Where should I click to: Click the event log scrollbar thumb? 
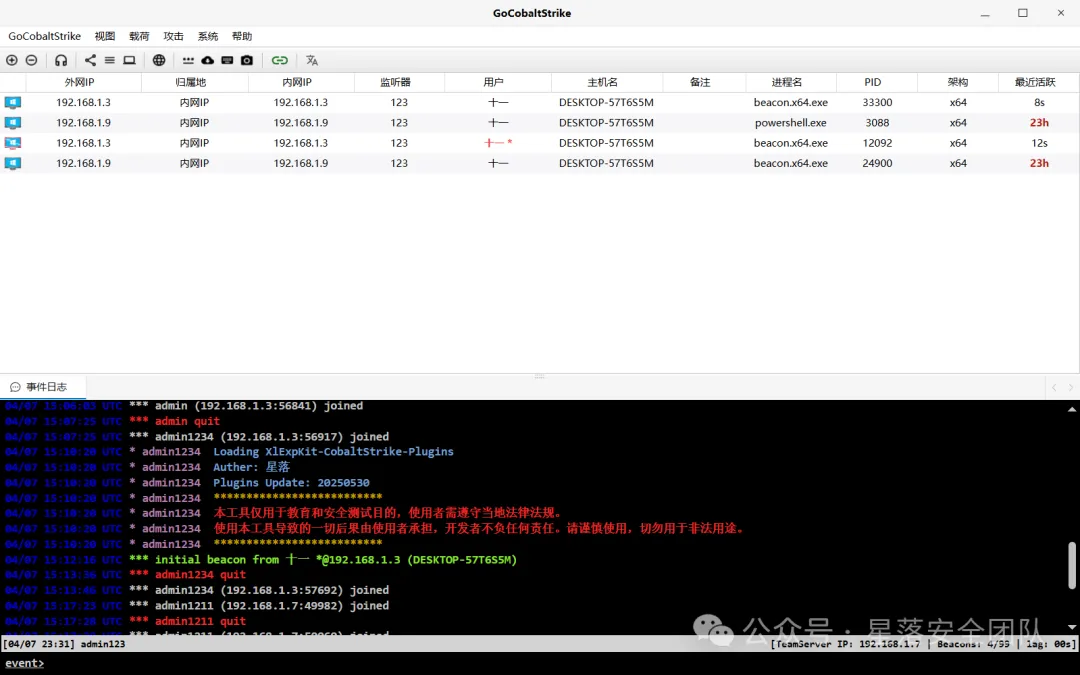tap(1072, 565)
